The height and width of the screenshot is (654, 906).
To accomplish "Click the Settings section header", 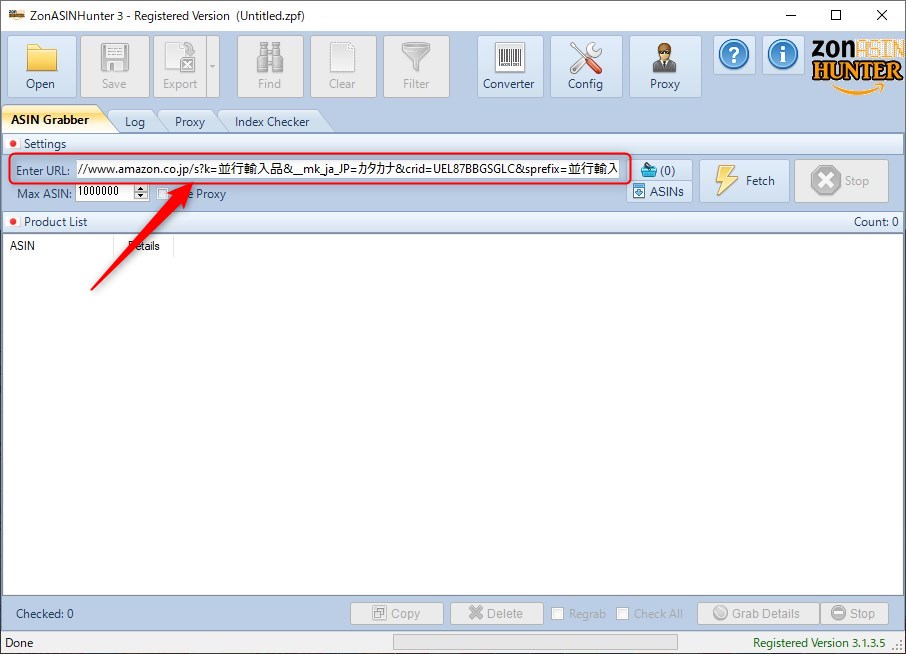I will tap(453, 143).
